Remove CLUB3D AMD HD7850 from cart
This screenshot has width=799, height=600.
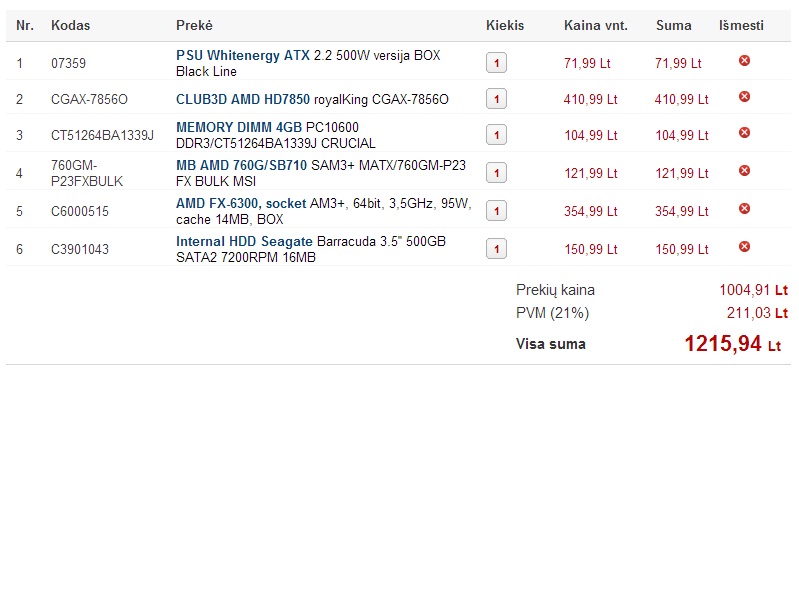pyautogui.click(x=744, y=96)
